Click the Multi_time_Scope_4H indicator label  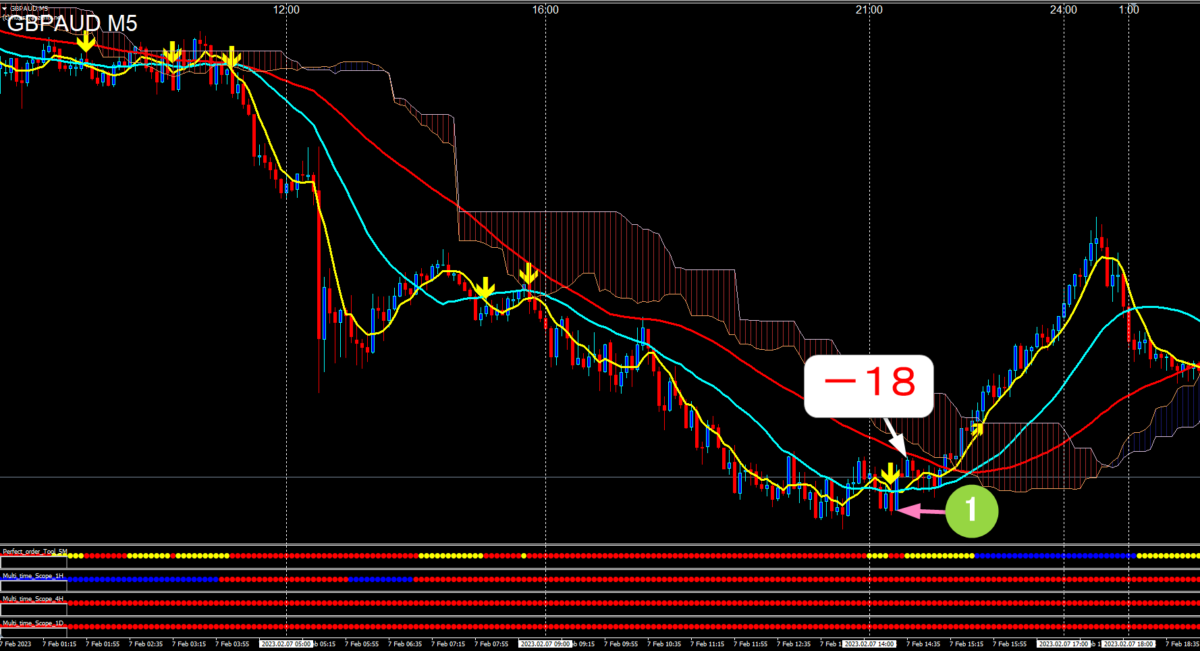35,598
